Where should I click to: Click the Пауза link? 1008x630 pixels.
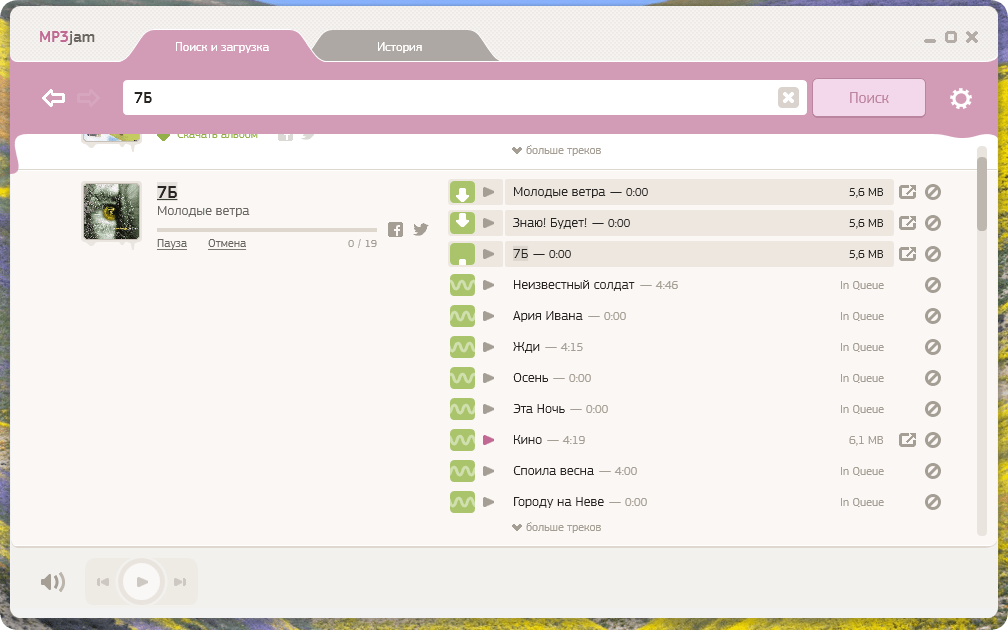click(x=172, y=243)
